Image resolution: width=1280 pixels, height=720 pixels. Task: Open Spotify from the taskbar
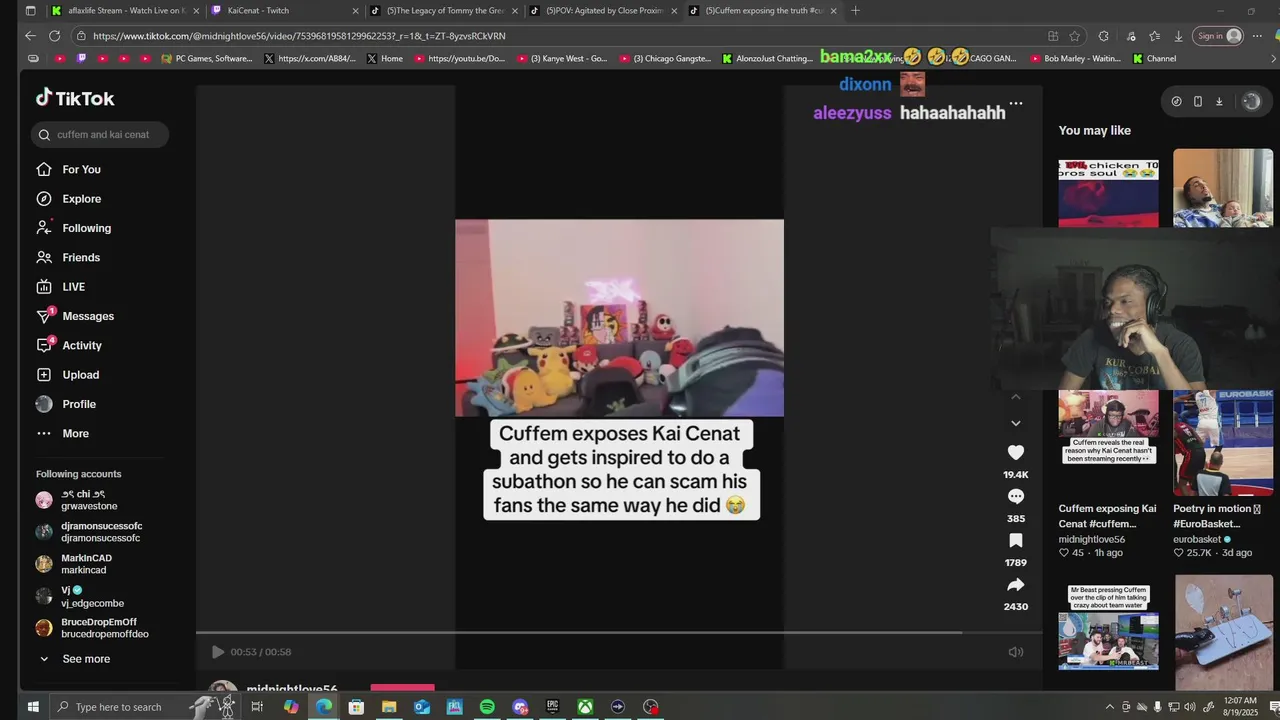(487, 707)
